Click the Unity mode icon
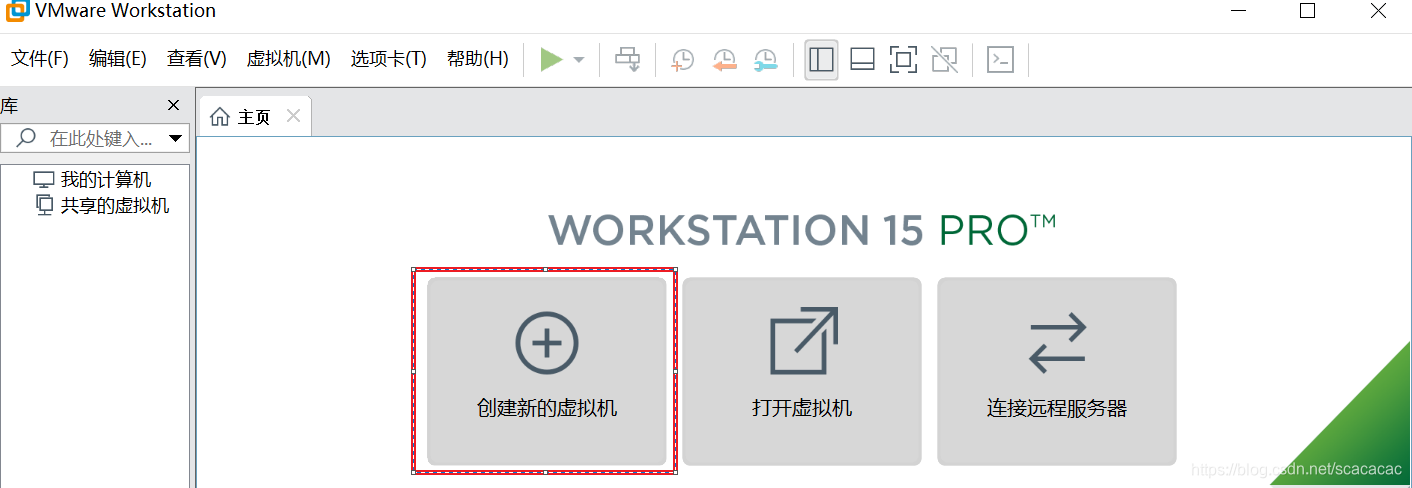Screen dimensions: 1412x488 [x=944, y=60]
